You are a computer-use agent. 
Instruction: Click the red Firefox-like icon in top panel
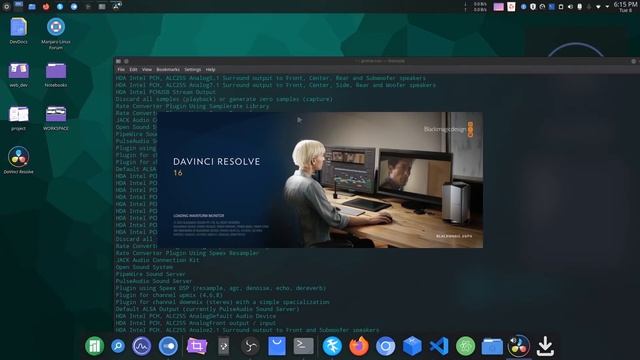pos(46,7)
